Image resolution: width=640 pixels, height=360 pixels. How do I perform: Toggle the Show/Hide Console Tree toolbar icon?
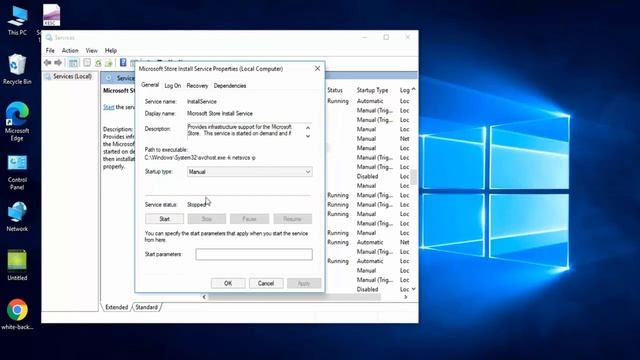pos(73,62)
